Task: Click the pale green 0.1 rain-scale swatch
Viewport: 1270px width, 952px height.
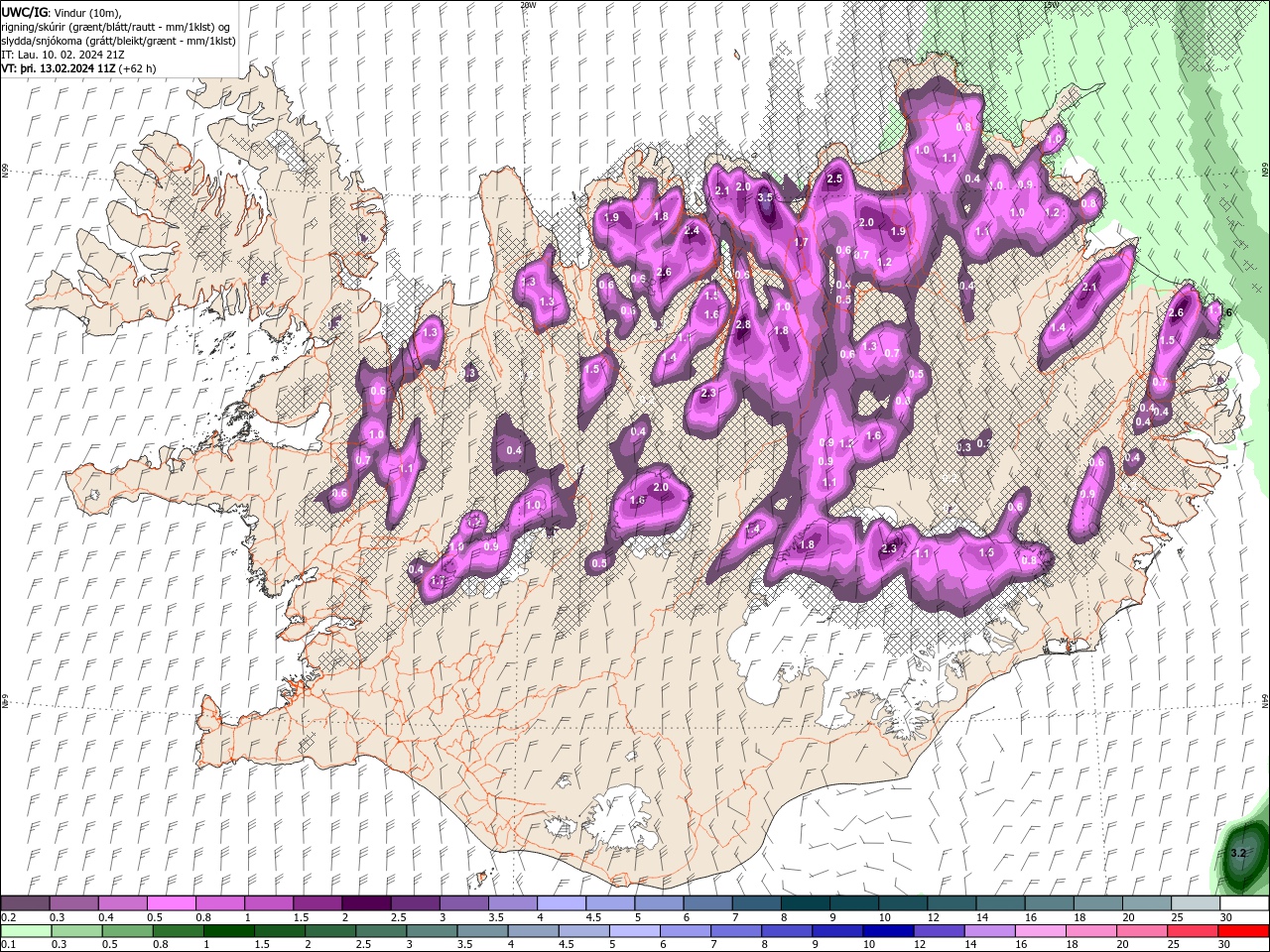Action: click(x=26, y=931)
